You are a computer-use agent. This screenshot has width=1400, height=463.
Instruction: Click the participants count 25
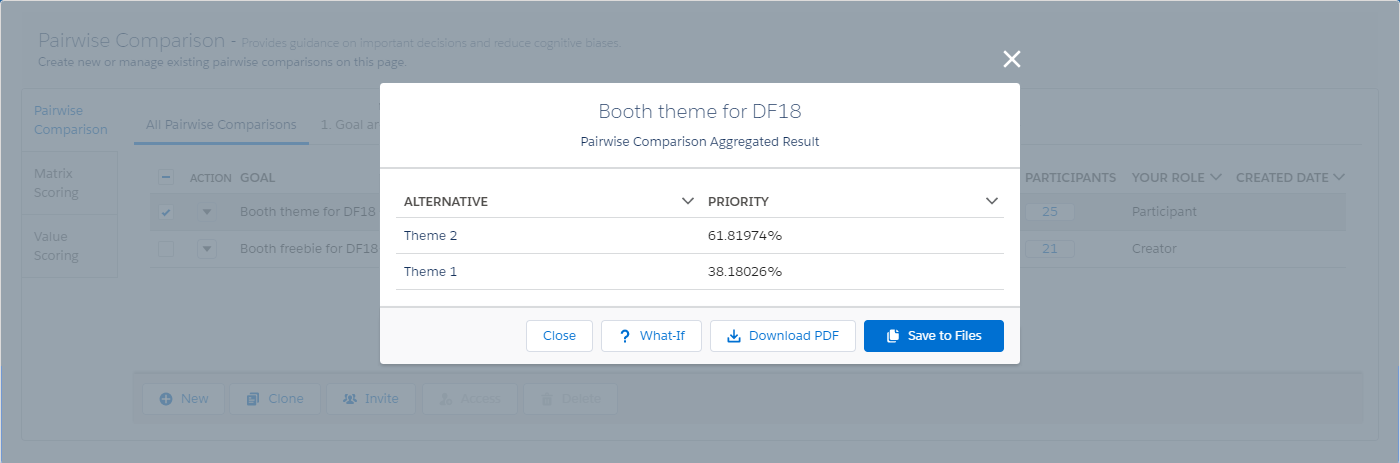(1049, 212)
